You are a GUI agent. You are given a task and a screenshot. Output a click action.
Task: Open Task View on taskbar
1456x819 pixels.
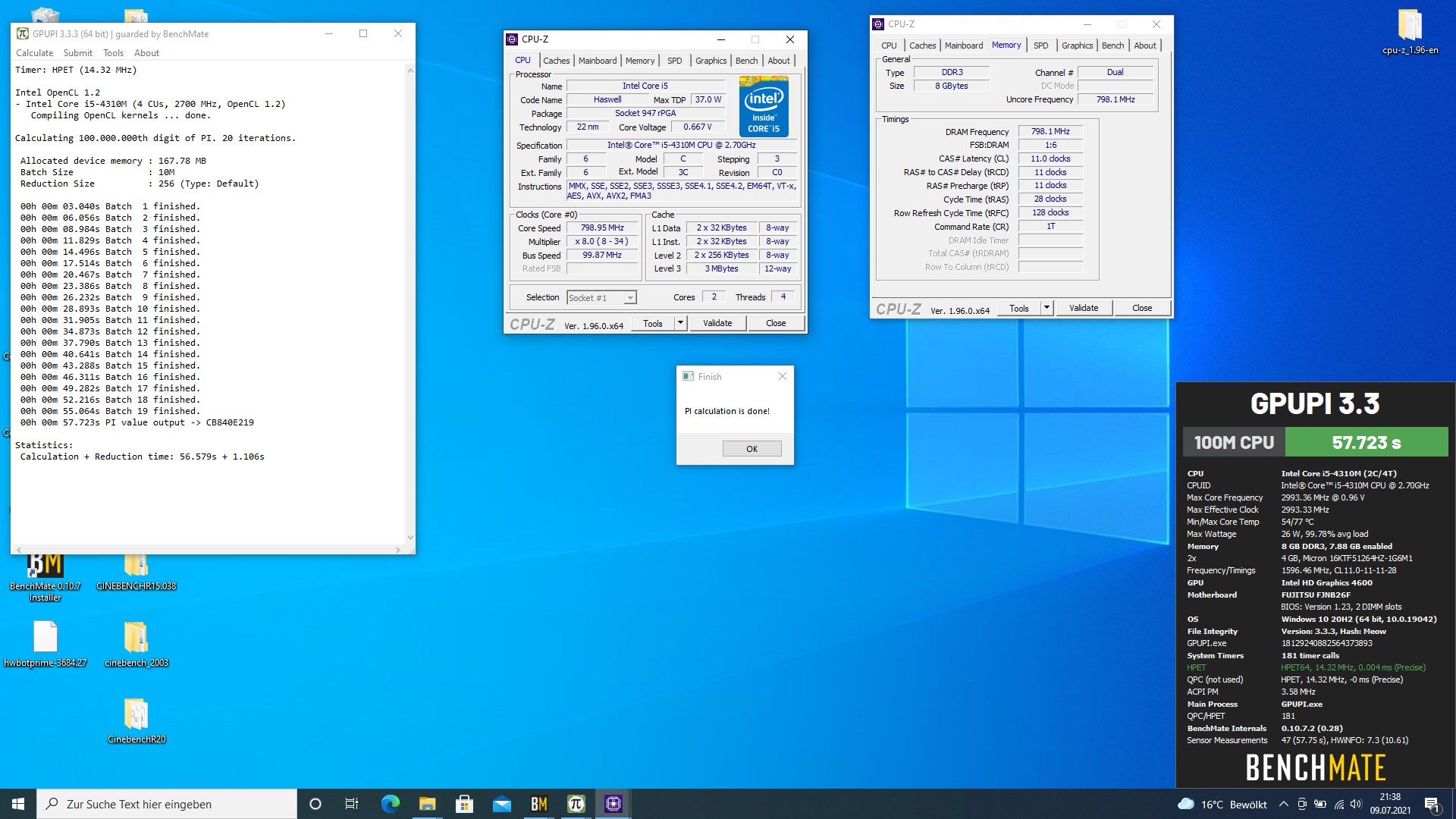click(x=351, y=804)
